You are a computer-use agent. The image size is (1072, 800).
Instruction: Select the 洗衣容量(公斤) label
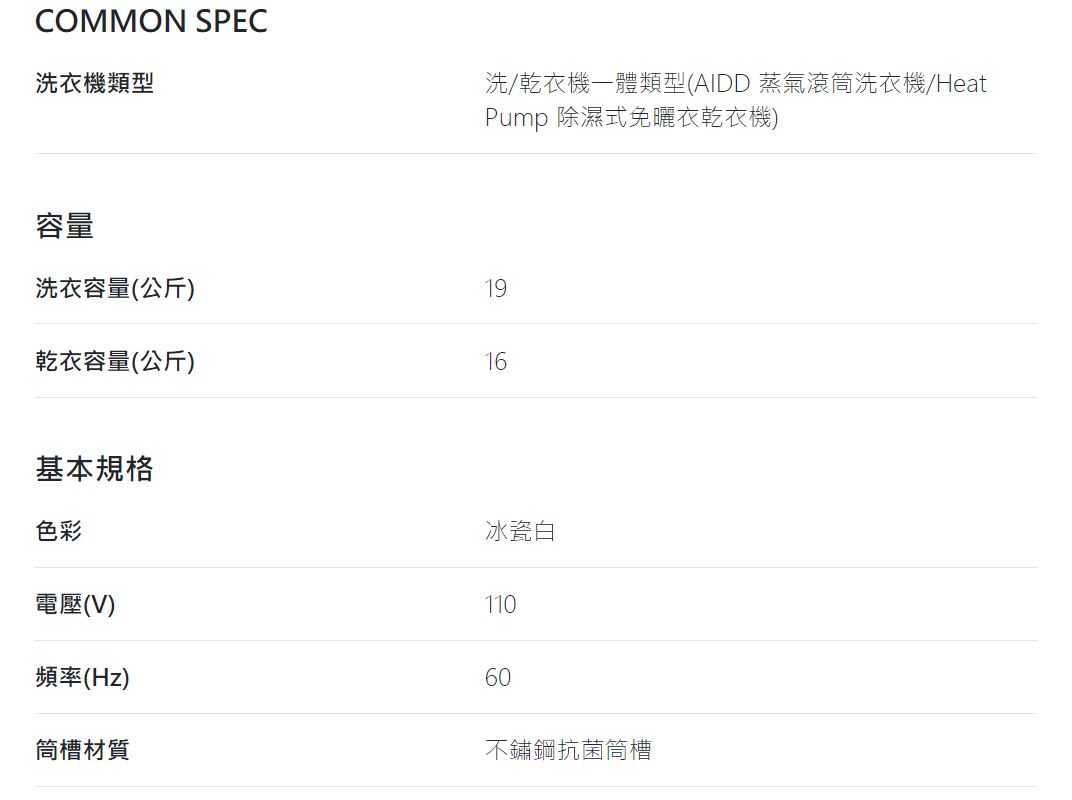(x=115, y=288)
